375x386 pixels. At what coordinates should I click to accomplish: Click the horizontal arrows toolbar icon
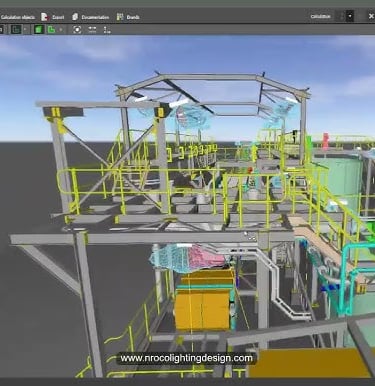click(92, 30)
